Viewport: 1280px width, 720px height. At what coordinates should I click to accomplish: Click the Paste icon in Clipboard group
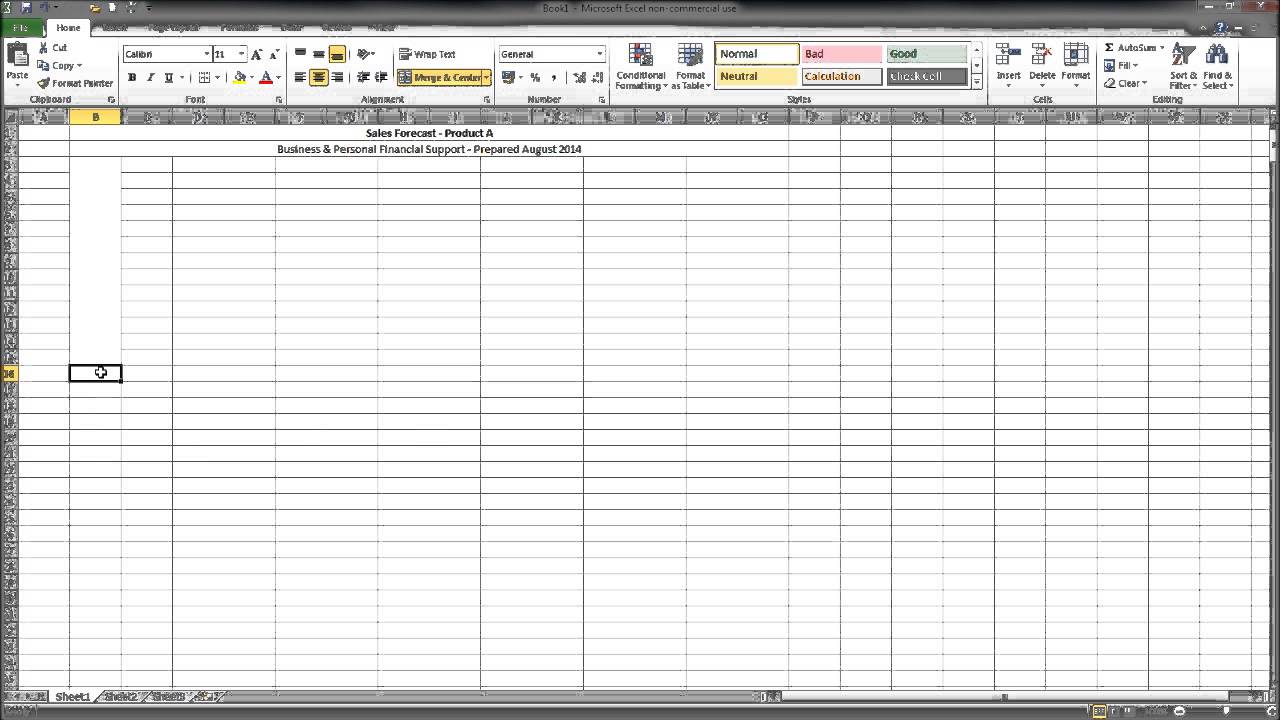[x=17, y=58]
